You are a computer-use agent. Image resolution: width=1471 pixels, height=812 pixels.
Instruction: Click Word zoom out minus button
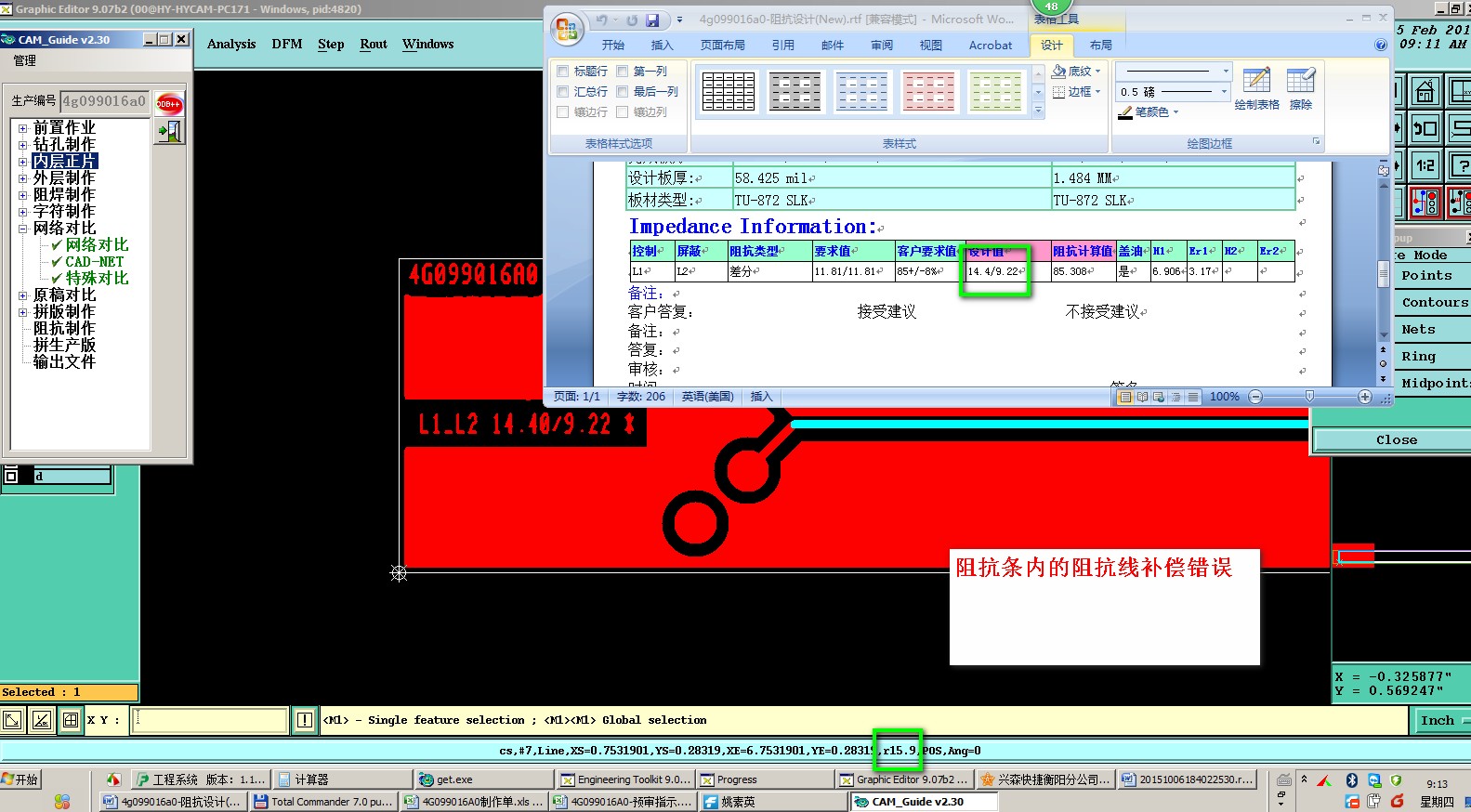[x=1255, y=397]
